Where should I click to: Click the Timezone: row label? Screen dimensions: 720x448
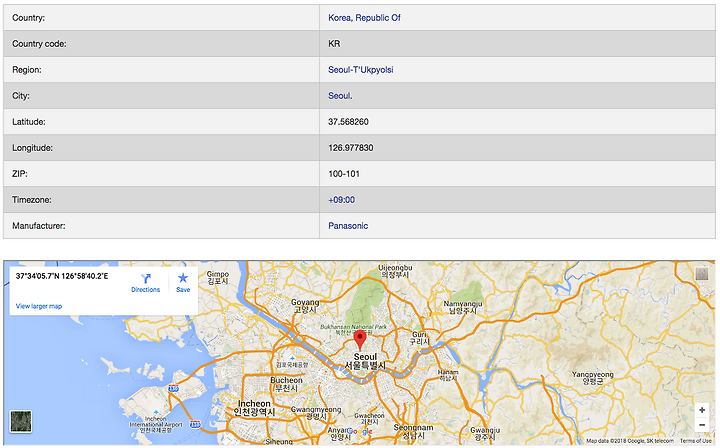pyautogui.click(x=33, y=200)
